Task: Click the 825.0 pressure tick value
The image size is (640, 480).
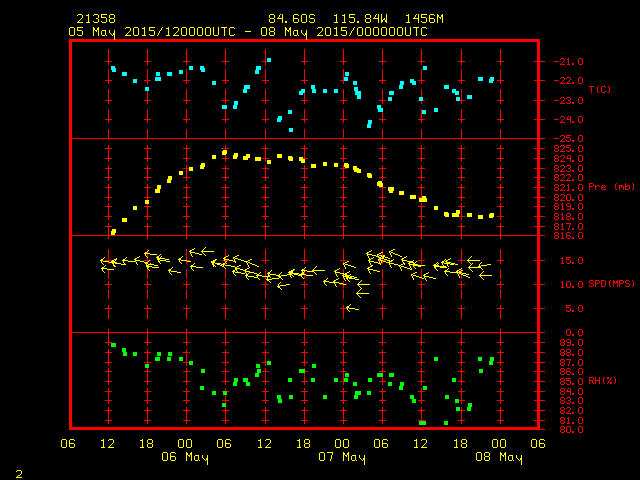Action: [569, 149]
